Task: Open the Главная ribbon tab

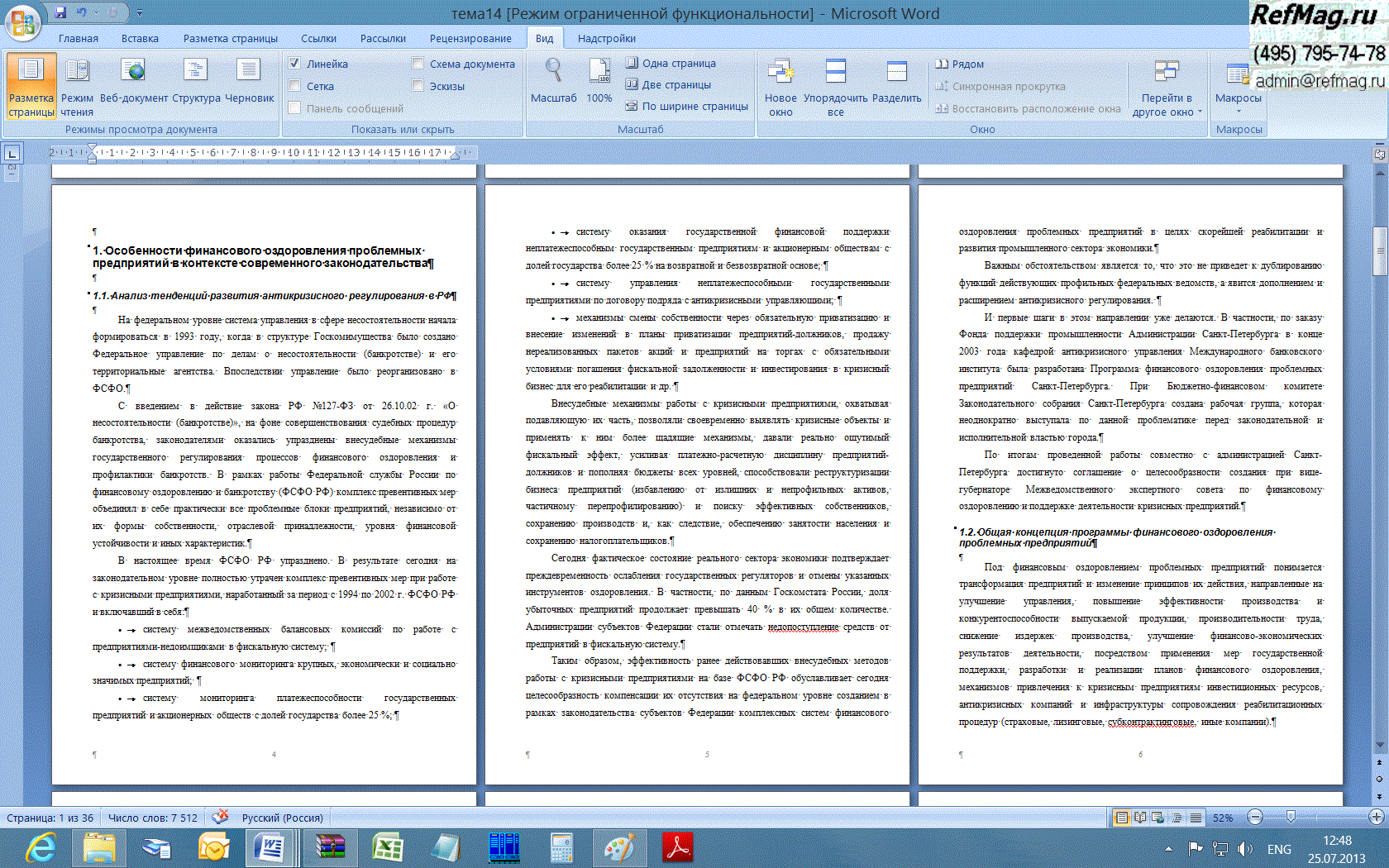Action: tap(79, 39)
